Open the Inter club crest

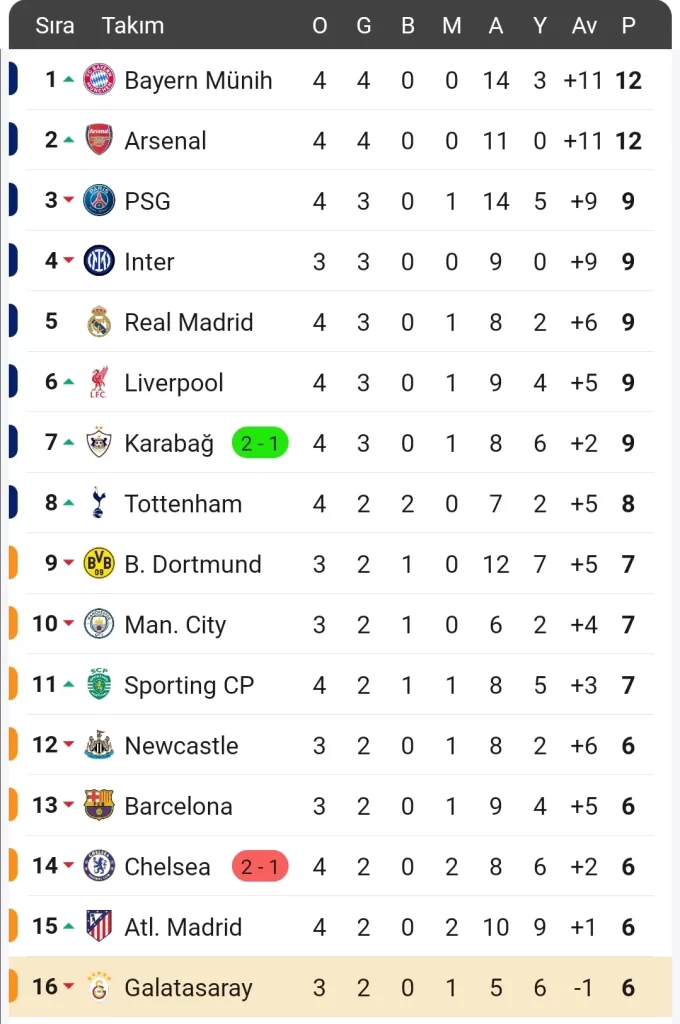99,261
